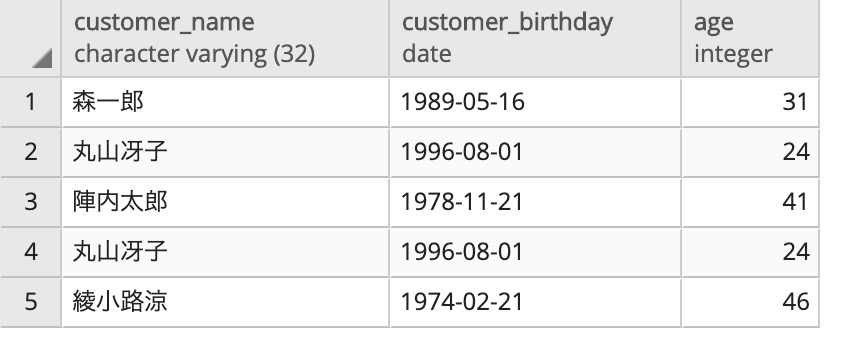The width and height of the screenshot is (852, 362).
Task: Select the customer_birthday column header
Action: point(535,38)
